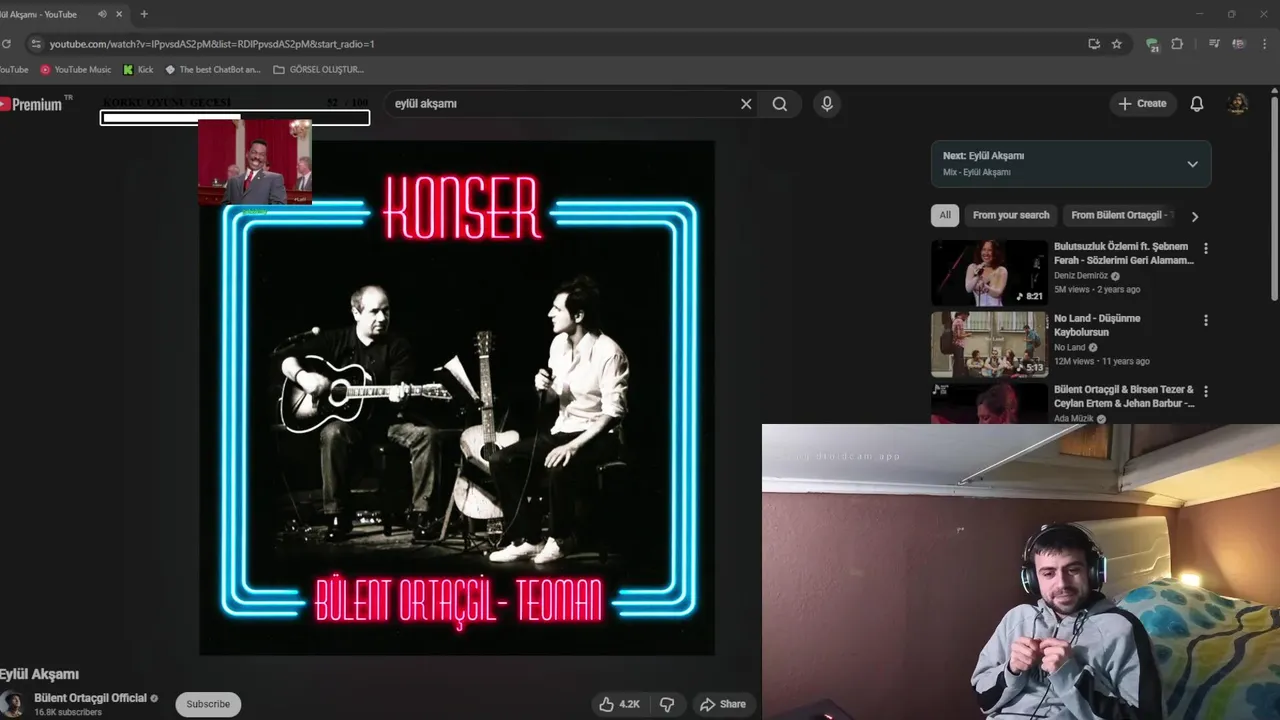
Task: Open Chrome three-dot menu
Action: tap(1266, 44)
